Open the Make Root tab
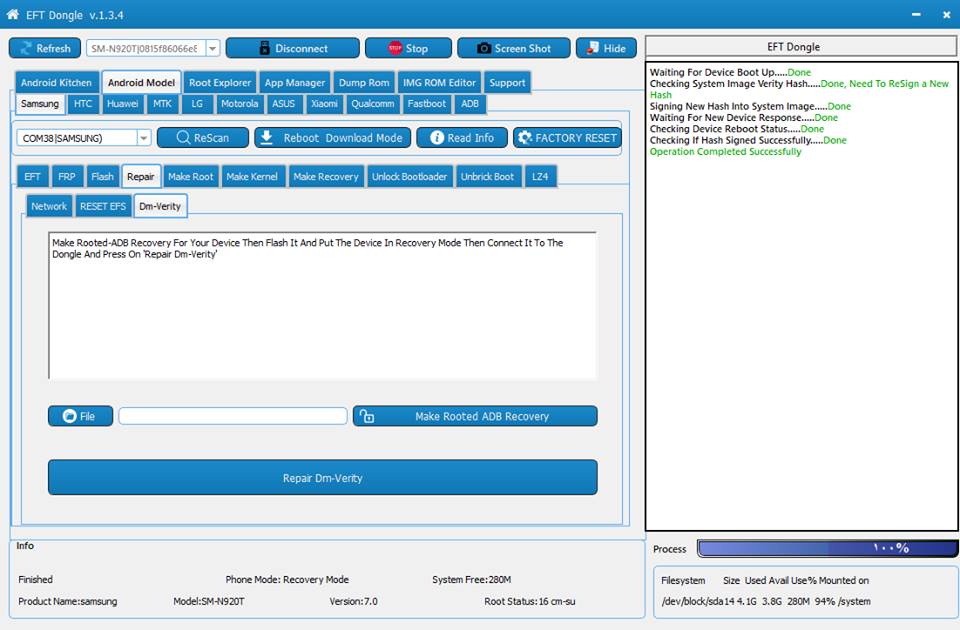 pyautogui.click(x=190, y=177)
